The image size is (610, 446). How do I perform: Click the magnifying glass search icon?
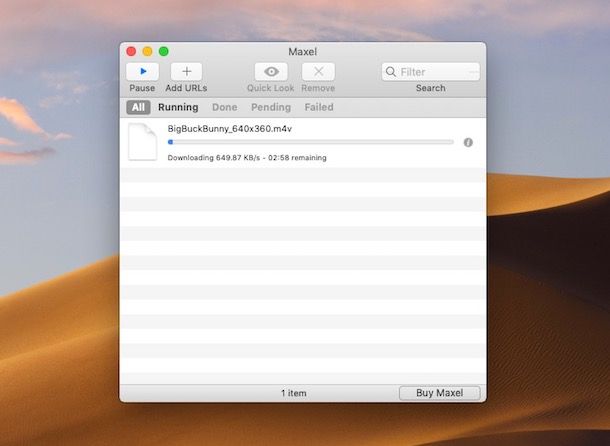click(x=390, y=72)
